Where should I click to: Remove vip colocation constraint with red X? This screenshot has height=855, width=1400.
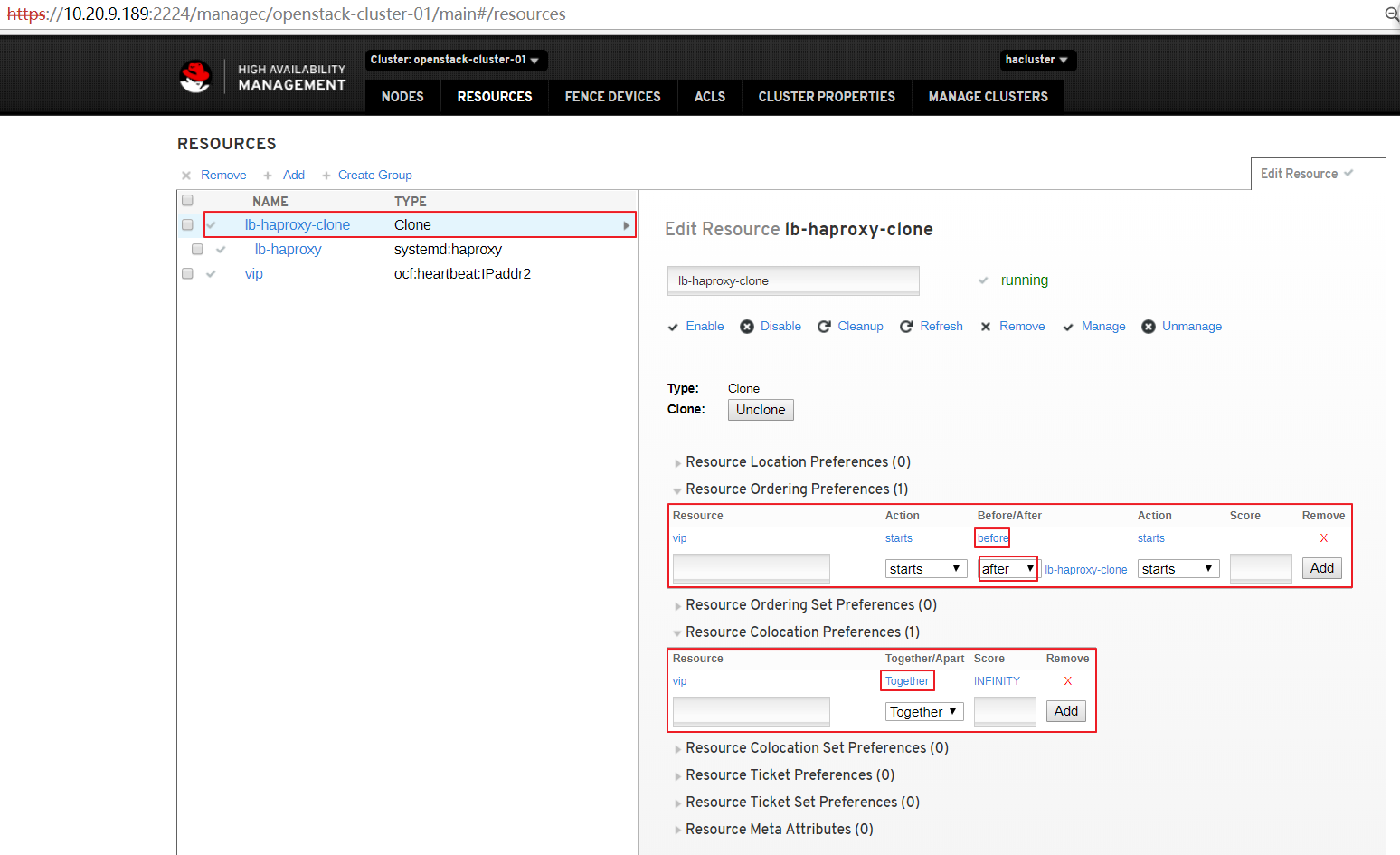coord(1068,681)
